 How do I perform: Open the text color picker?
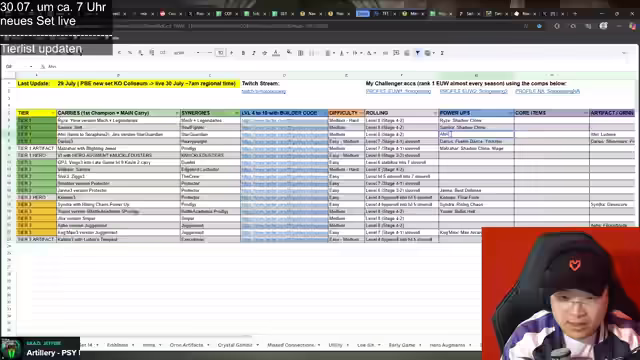[x=276, y=53]
